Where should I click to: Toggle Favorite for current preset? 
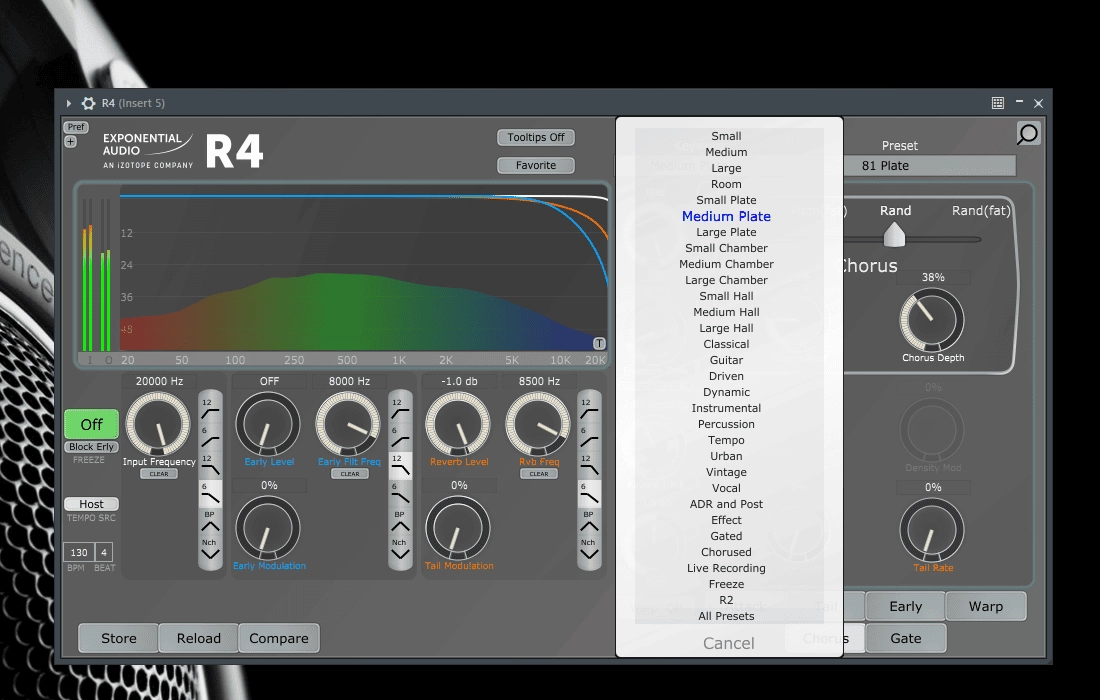pyautogui.click(x=536, y=166)
